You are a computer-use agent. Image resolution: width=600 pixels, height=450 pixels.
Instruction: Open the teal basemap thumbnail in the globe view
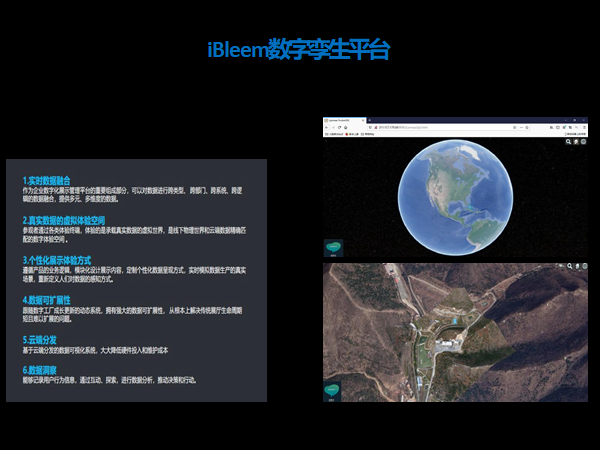[x=333, y=248]
